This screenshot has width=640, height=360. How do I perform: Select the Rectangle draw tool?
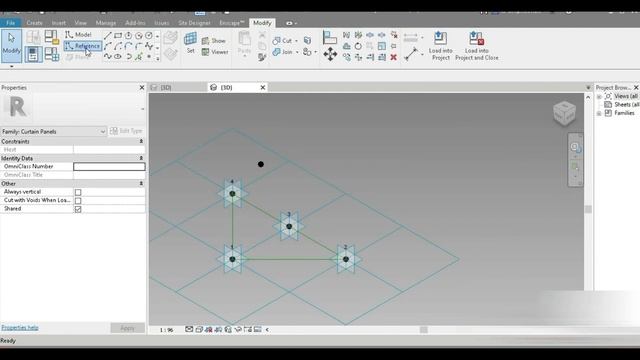[x=118, y=36]
